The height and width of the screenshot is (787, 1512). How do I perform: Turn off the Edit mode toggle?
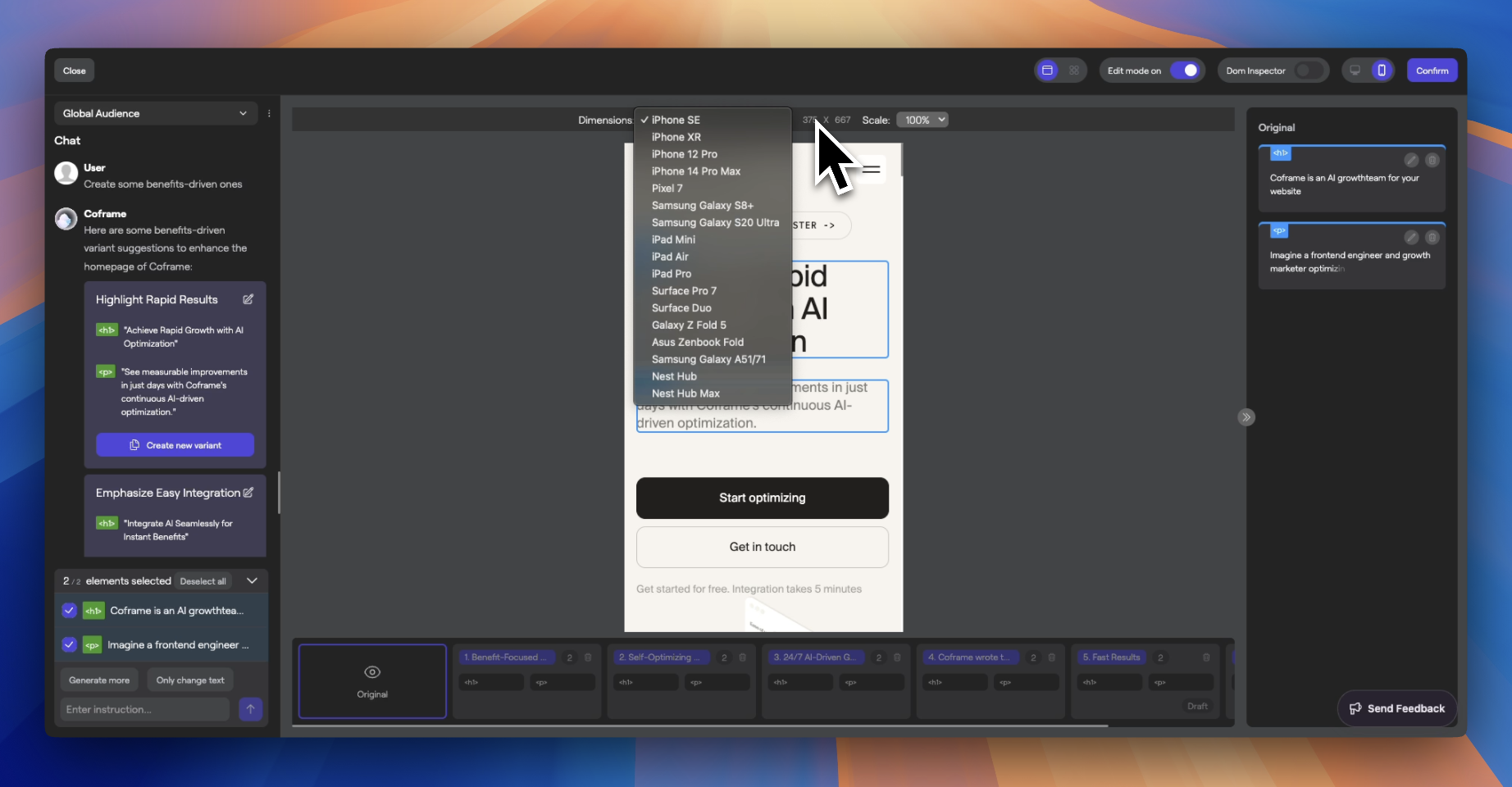click(1185, 71)
